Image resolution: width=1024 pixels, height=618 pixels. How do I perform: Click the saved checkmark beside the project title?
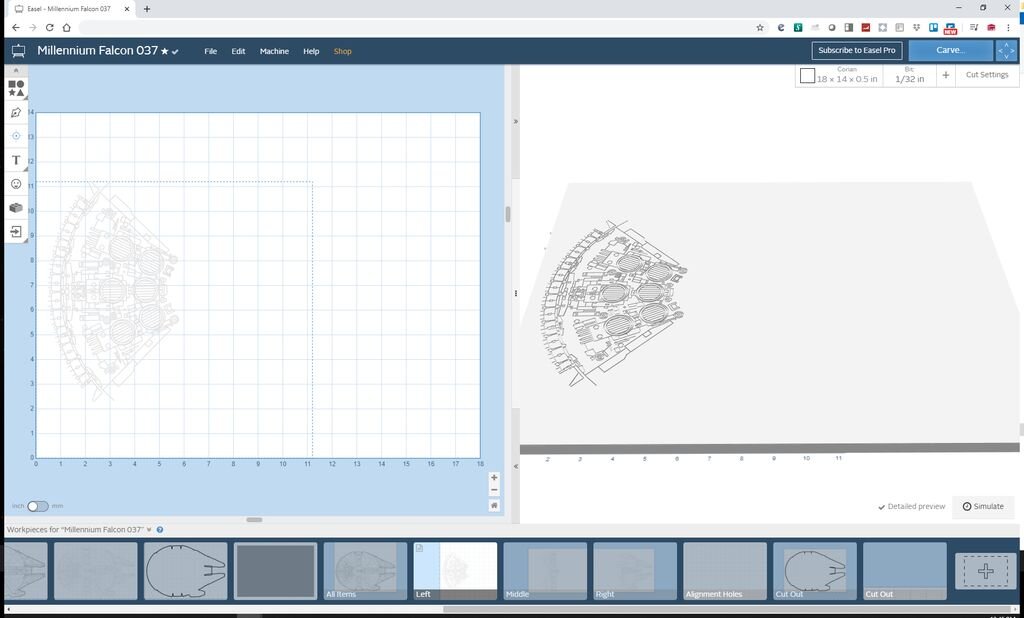coord(175,52)
